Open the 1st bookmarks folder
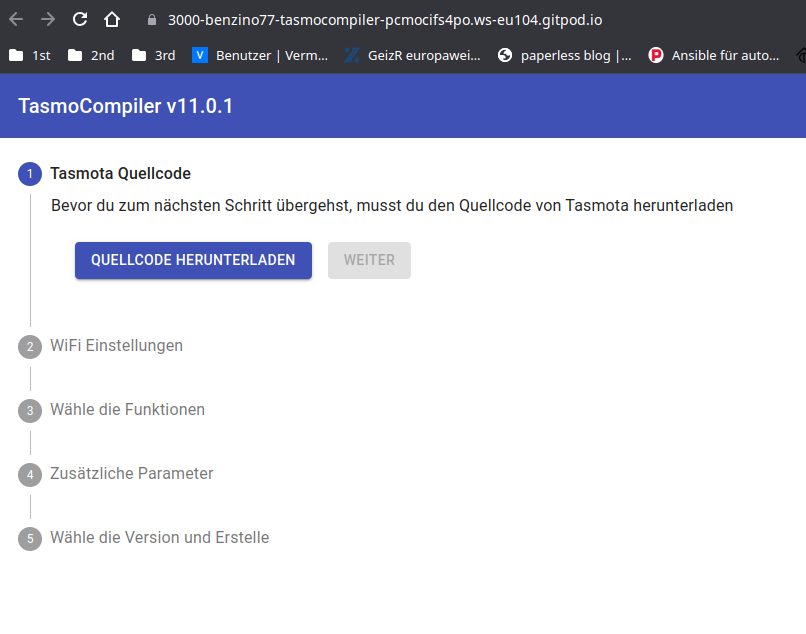 pos(30,55)
